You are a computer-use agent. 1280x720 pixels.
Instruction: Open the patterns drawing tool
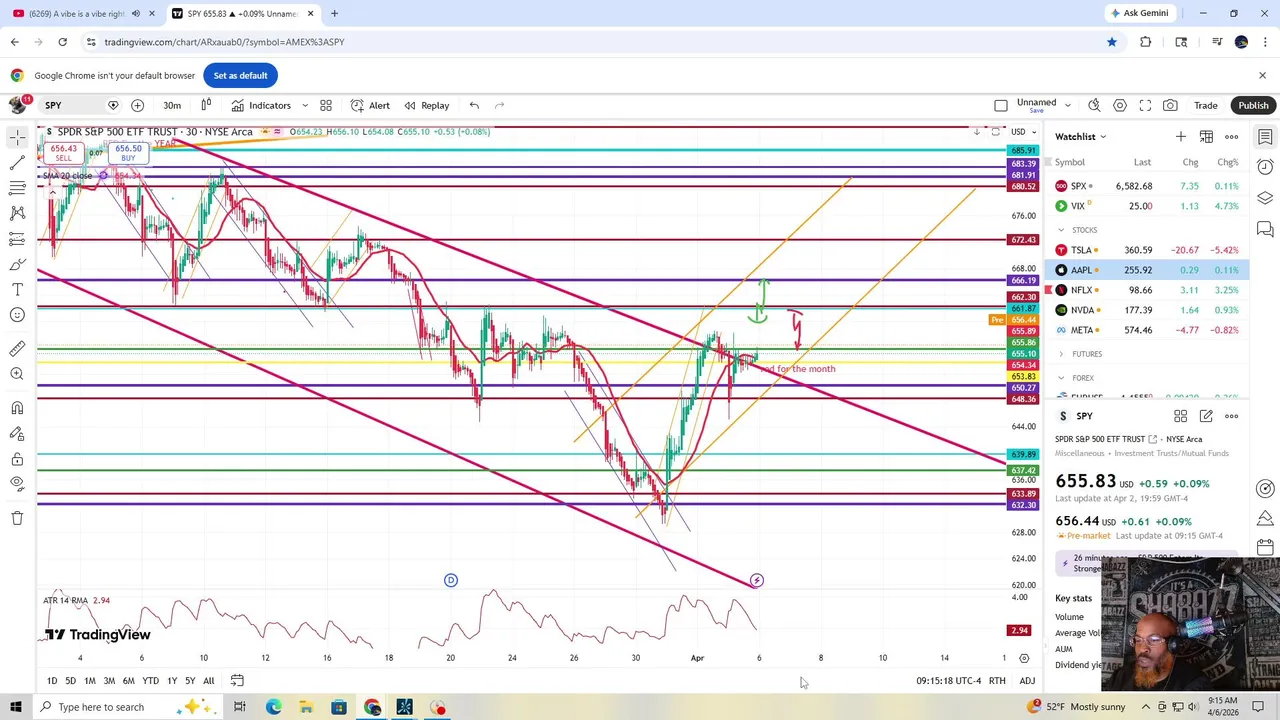pyautogui.click(x=17, y=213)
